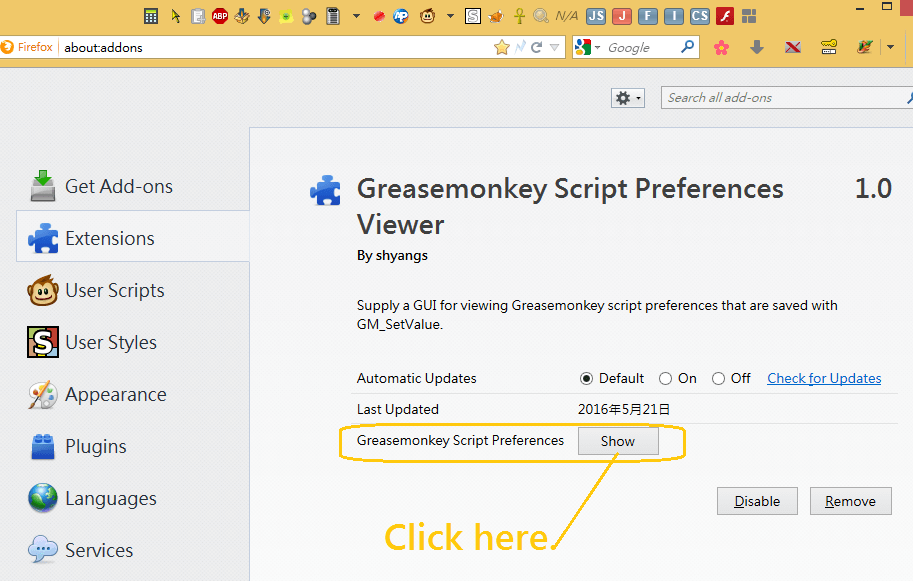Click the golden ankh toolbar icon
This screenshot has width=913, height=581.
click(519, 16)
